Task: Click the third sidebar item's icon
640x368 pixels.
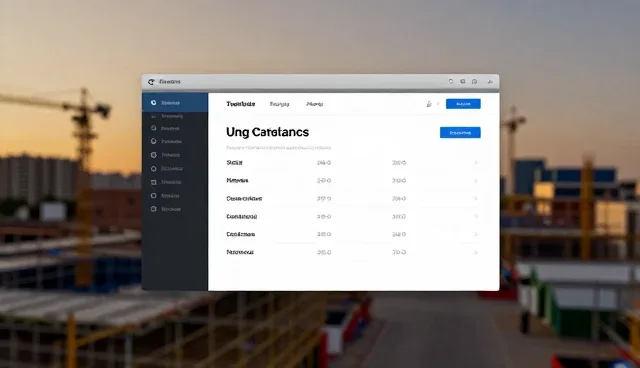Action: tap(153, 128)
